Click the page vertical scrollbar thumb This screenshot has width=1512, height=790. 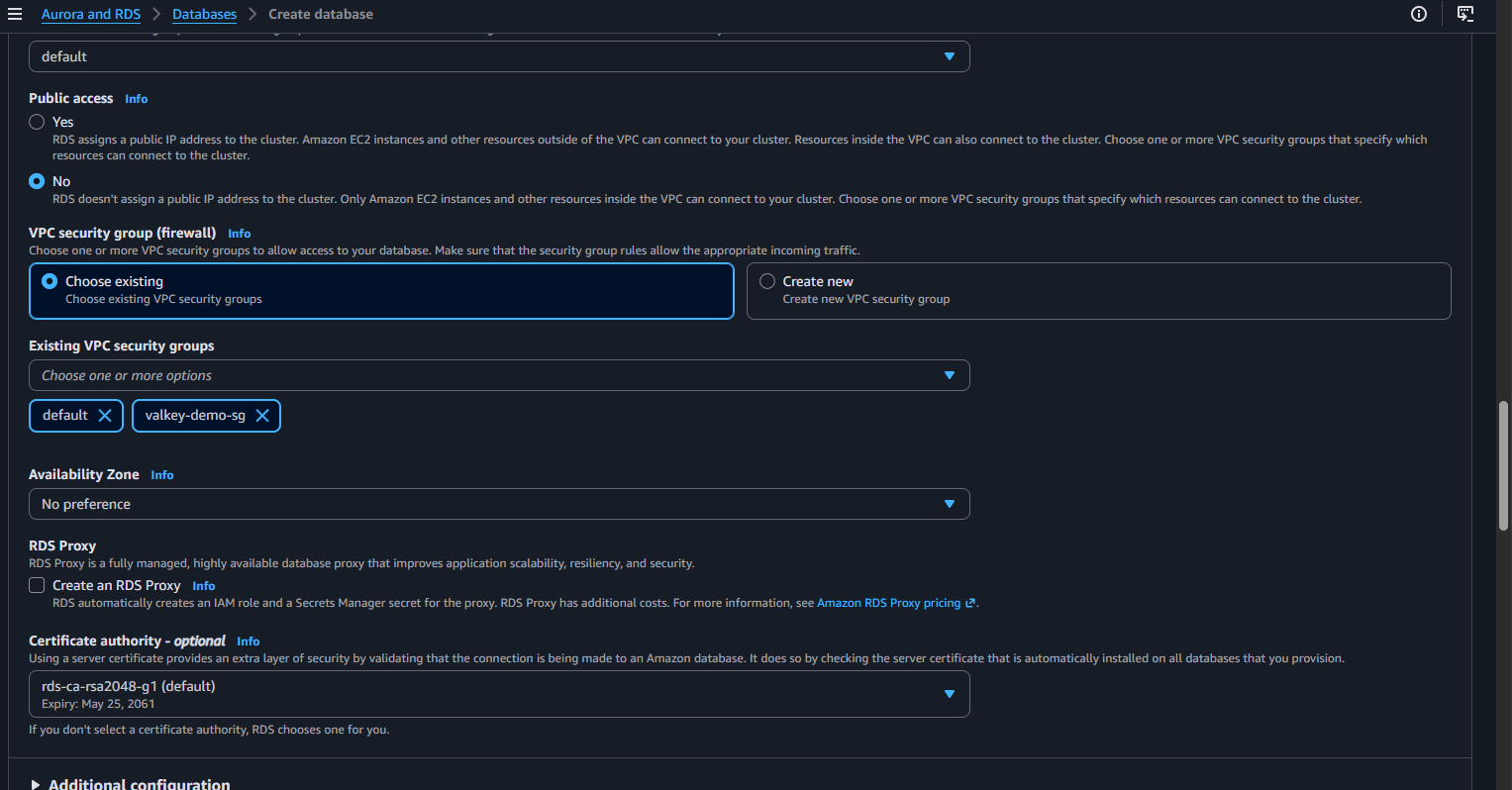[1504, 466]
